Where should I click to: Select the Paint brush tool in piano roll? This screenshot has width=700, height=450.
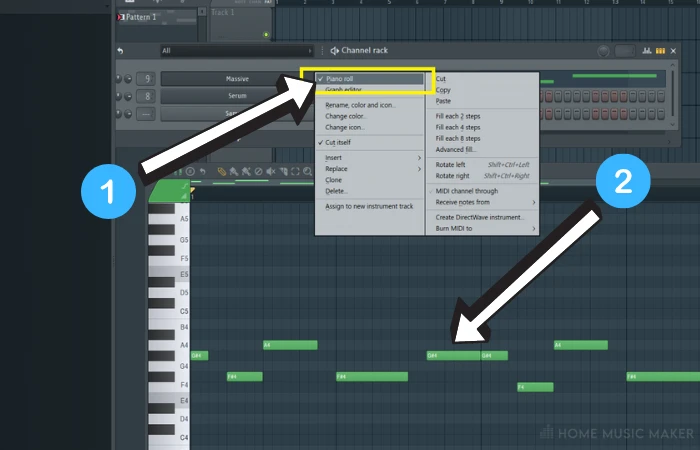pyautogui.click(x=233, y=171)
